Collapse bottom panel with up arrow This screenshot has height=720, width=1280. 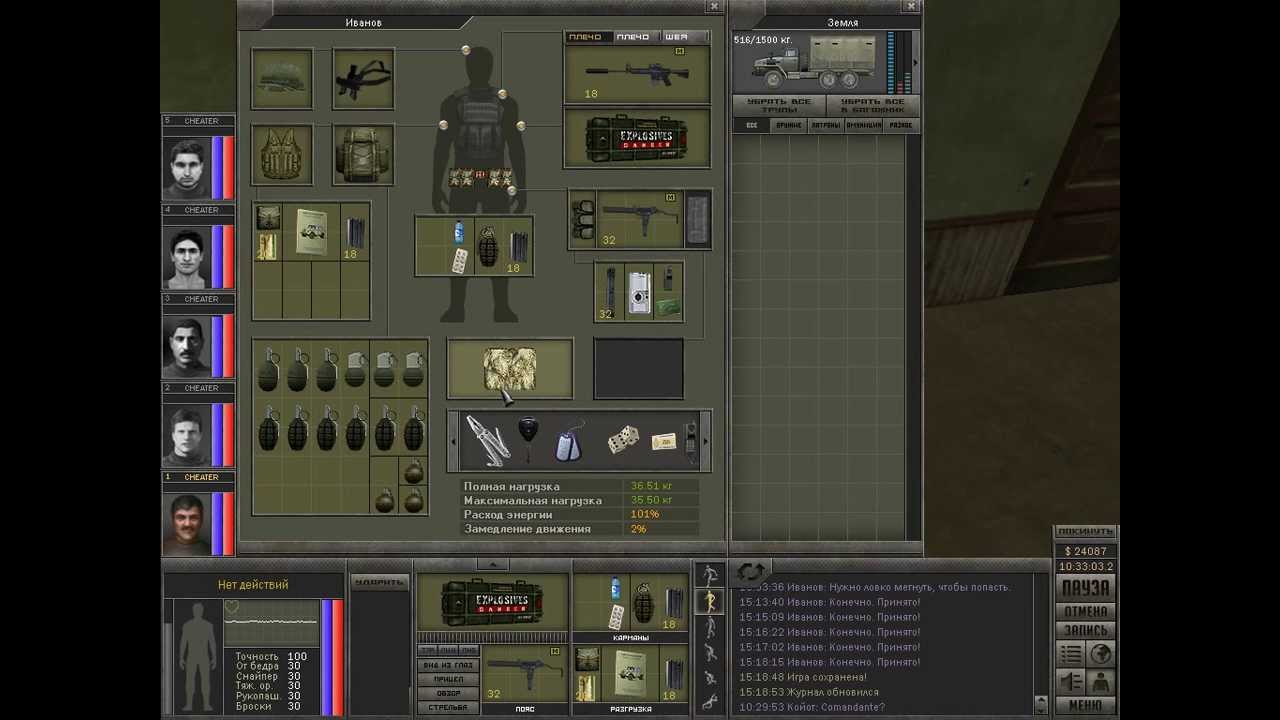point(492,565)
